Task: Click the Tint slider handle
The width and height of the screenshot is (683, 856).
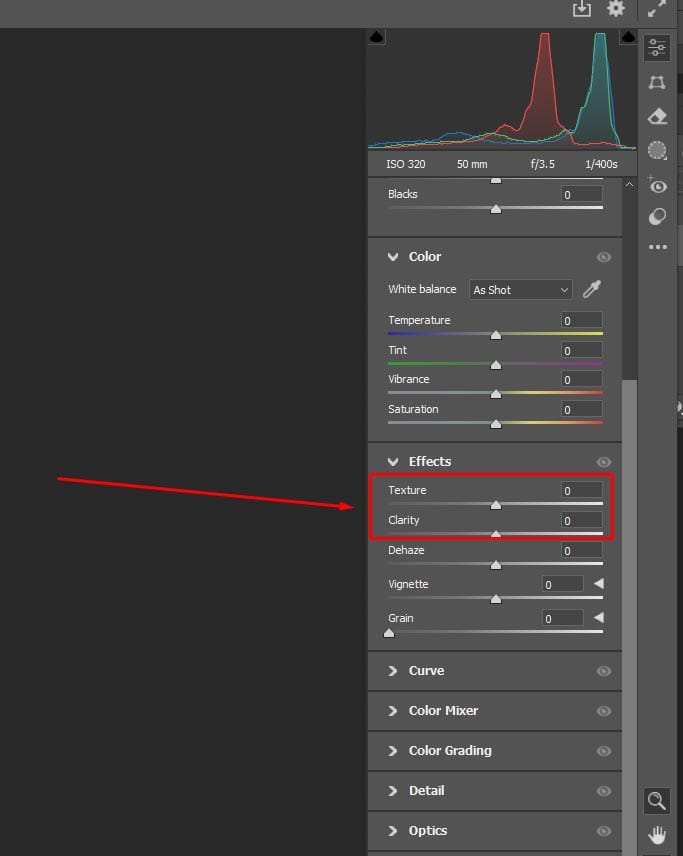Action: [x=496, y=365]
